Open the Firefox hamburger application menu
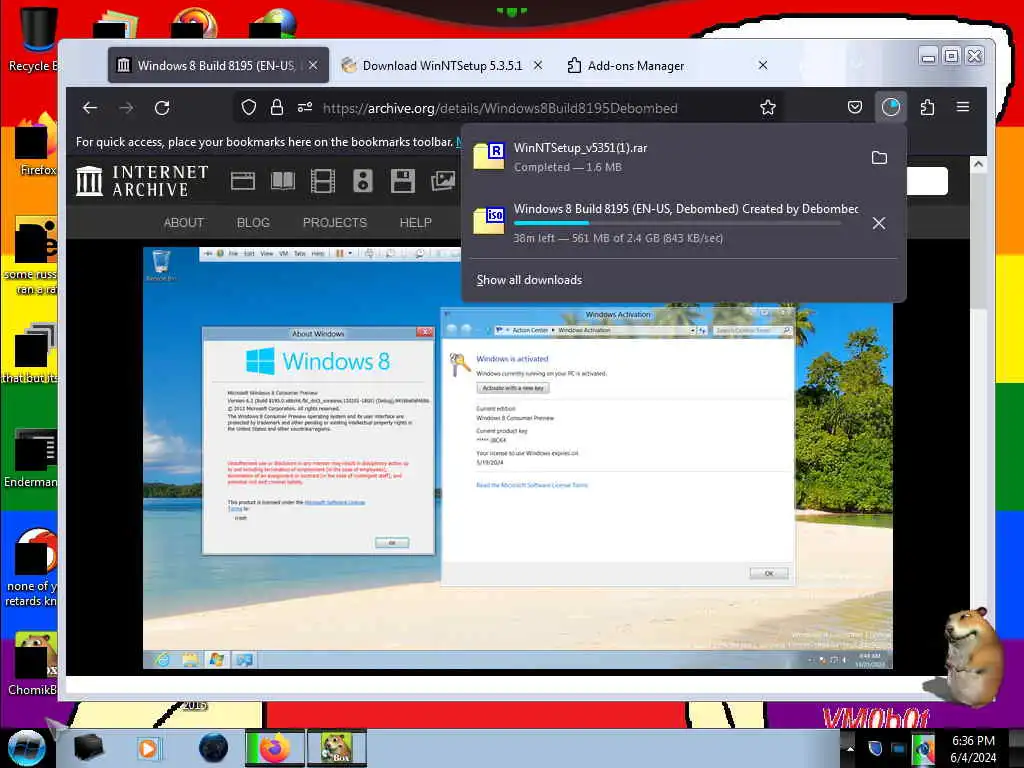1024x768 pixels. [x=963, y=107]
